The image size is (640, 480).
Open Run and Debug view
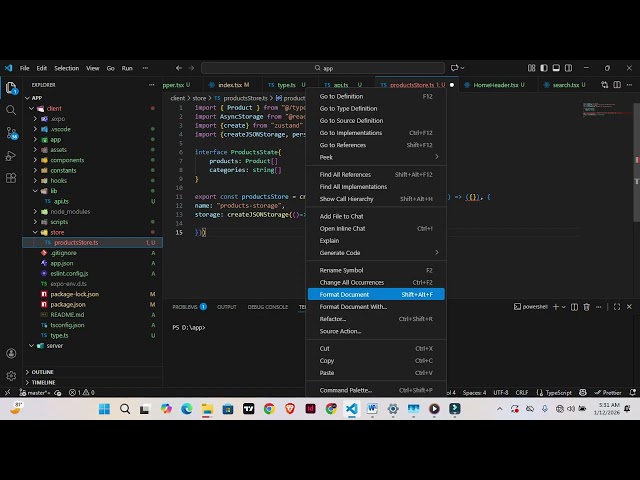click(11, 155)
